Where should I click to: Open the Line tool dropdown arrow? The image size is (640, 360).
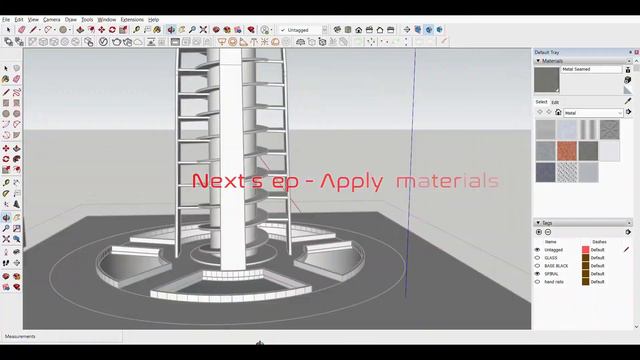point(40,30)
